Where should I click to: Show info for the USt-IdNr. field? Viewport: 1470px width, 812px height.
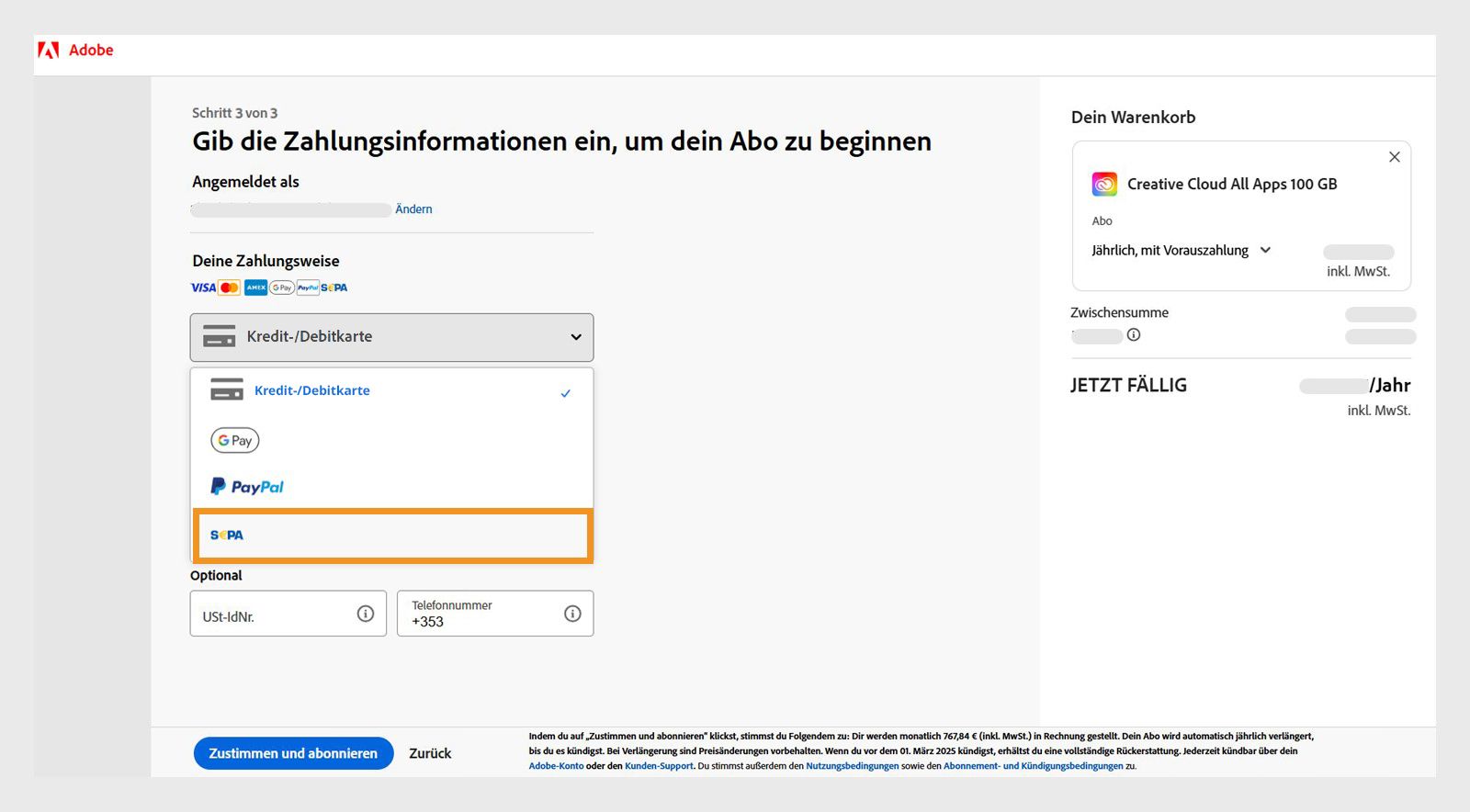[x=366, y=614]
